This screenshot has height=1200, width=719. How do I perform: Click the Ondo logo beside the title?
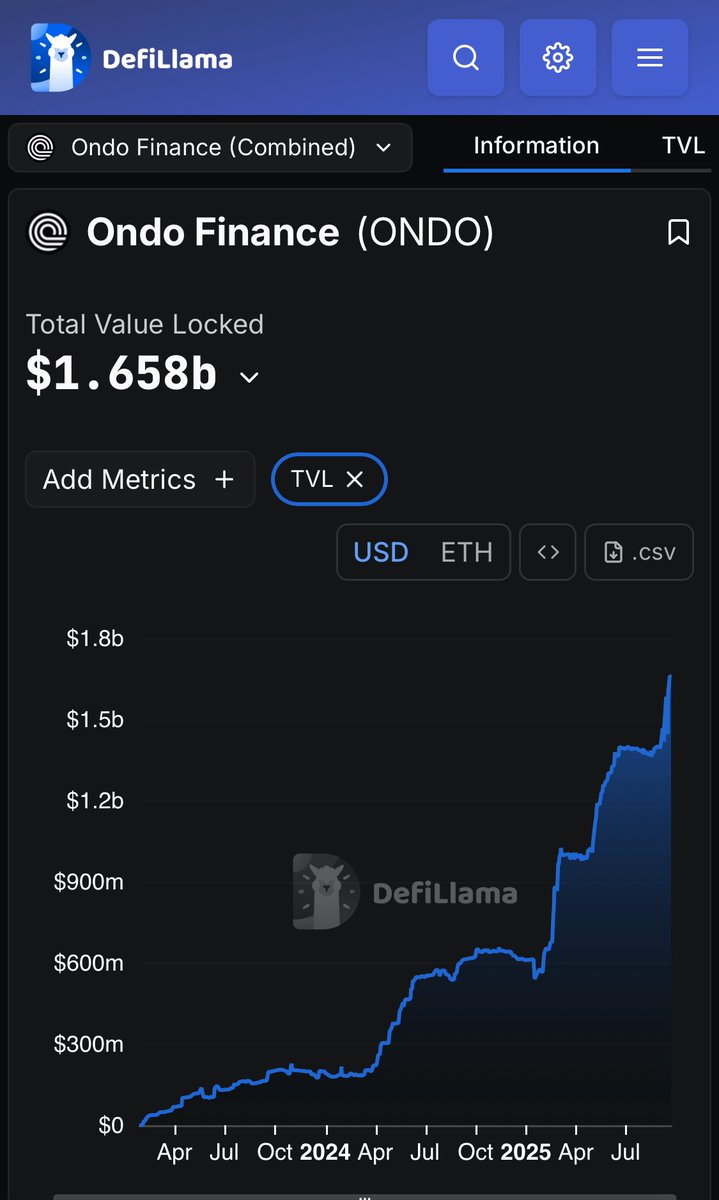point(48,233)
